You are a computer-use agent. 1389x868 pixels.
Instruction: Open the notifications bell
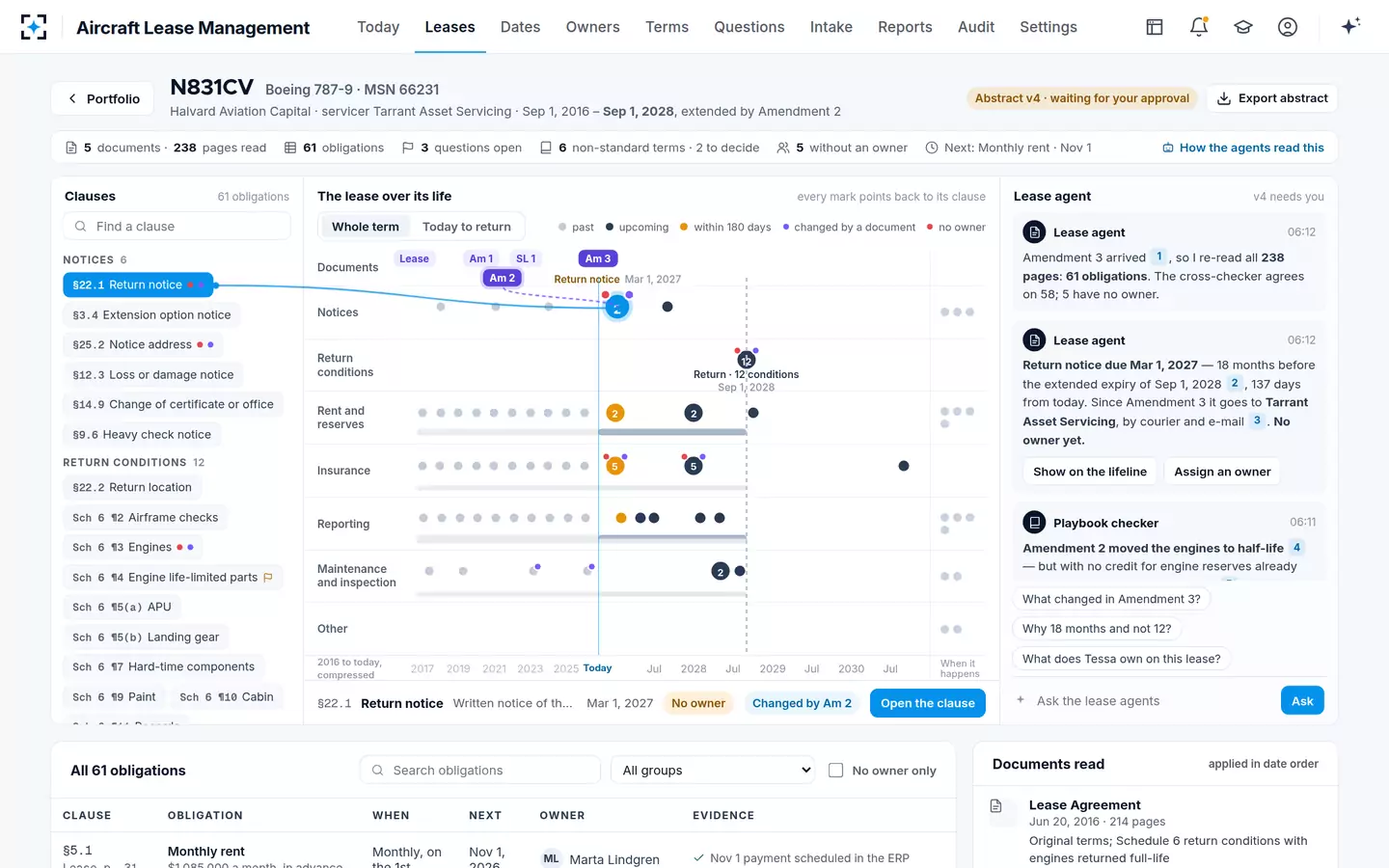click(1199, 27)
